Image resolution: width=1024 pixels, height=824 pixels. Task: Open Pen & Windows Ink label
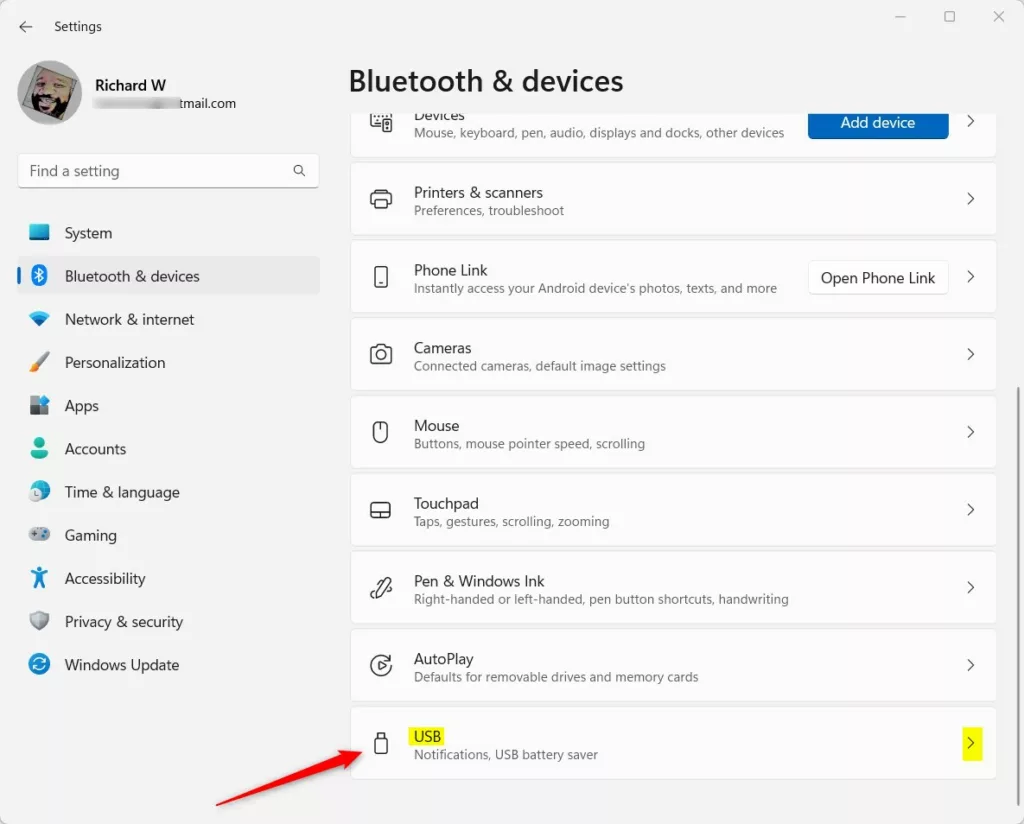pyautogui.click(x=479, y=581)
